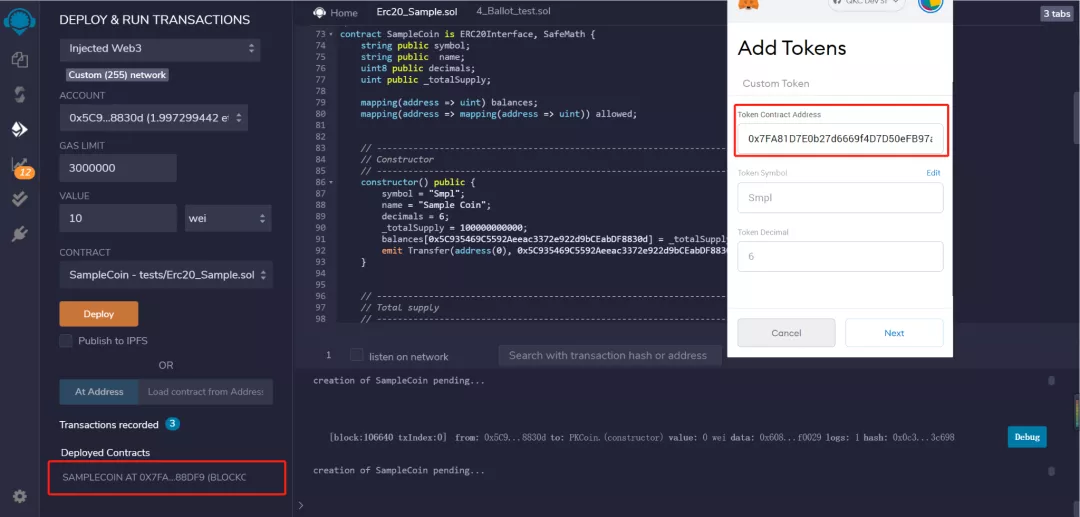Click the Debug button in terminal

(1027, 437)
